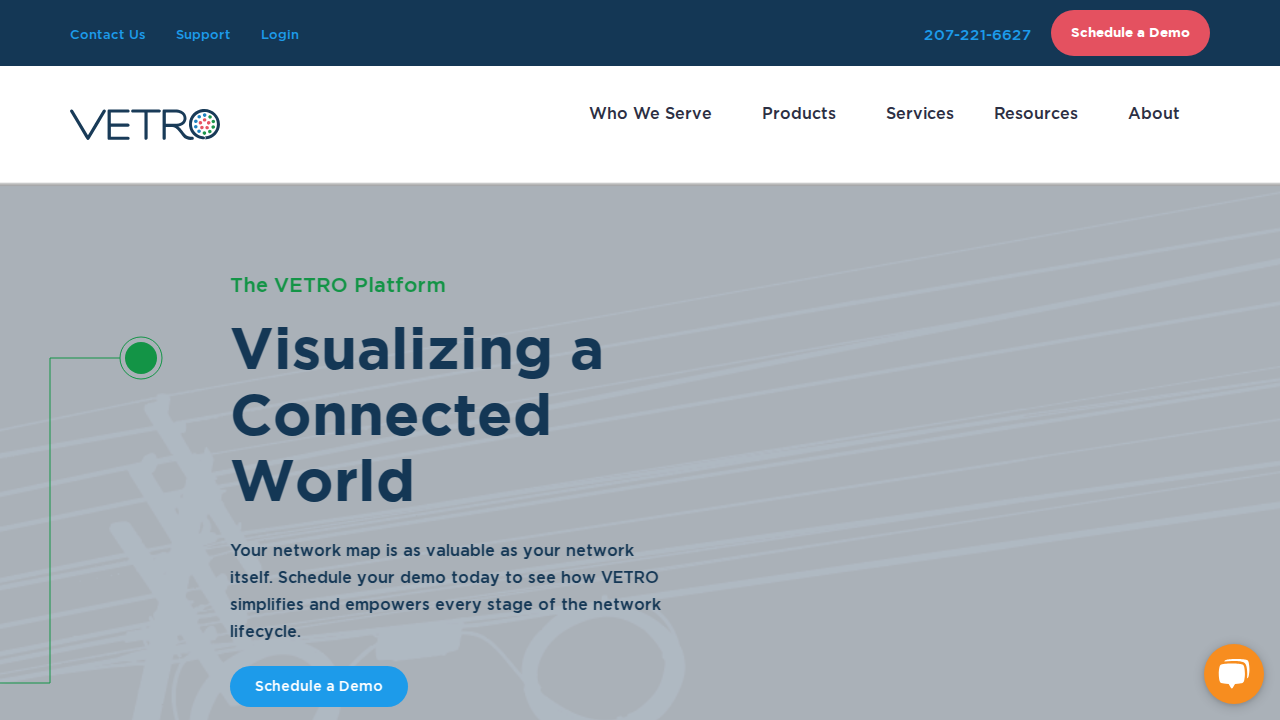Click the green circle timeline marker
Image resolution: width=1280 pixels, height=720 pixels.
[x=141, y=358]
